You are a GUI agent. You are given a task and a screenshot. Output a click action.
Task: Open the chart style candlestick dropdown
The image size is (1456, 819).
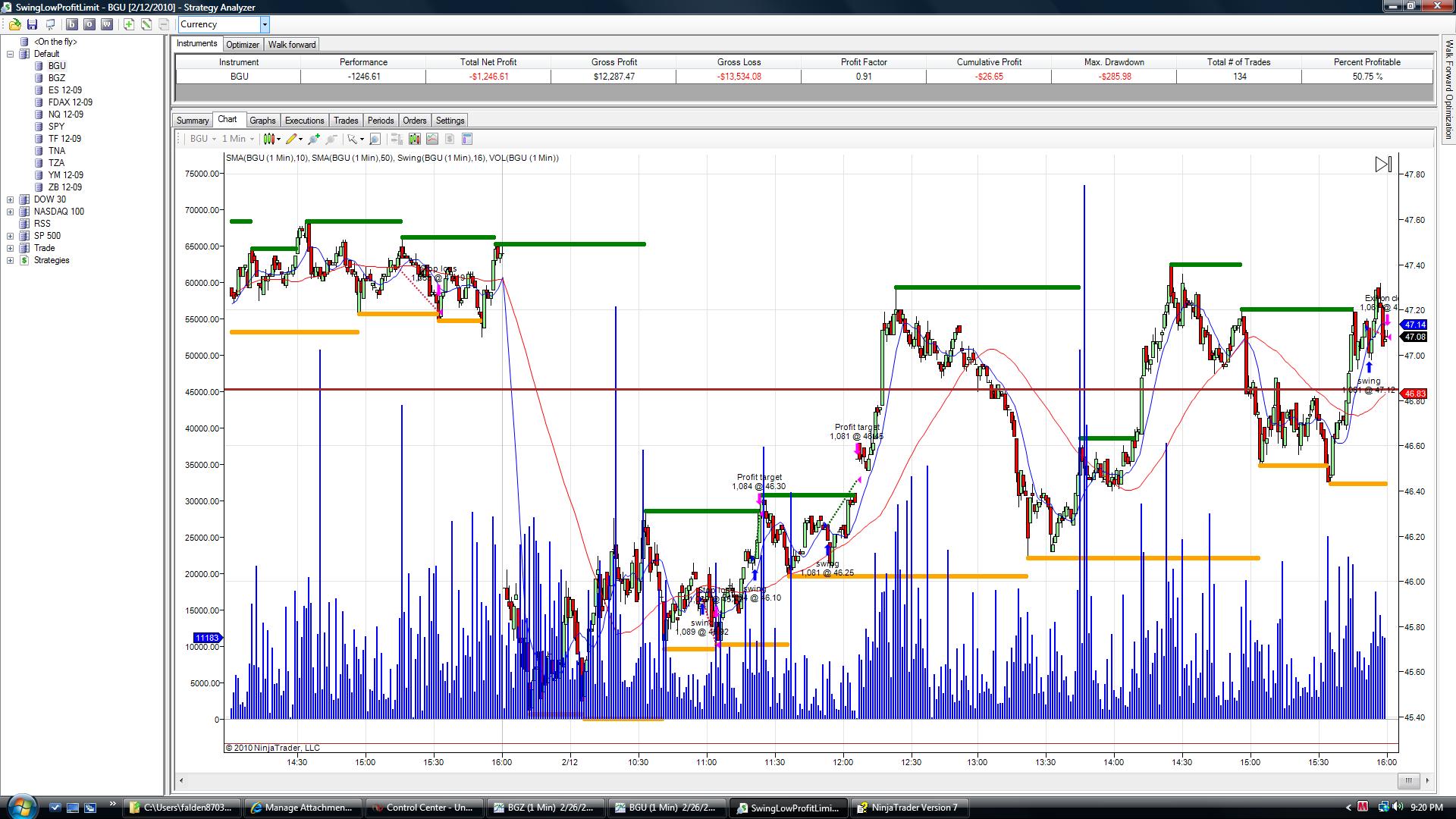pyautogui.click(x=271, y=139)
